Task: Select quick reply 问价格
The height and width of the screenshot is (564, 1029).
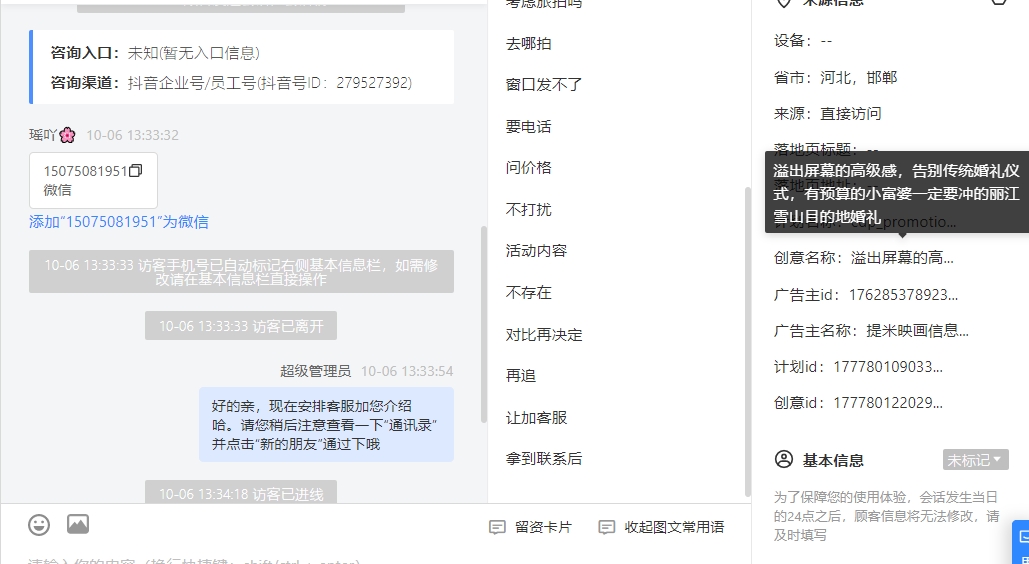Action: [528, 168]
